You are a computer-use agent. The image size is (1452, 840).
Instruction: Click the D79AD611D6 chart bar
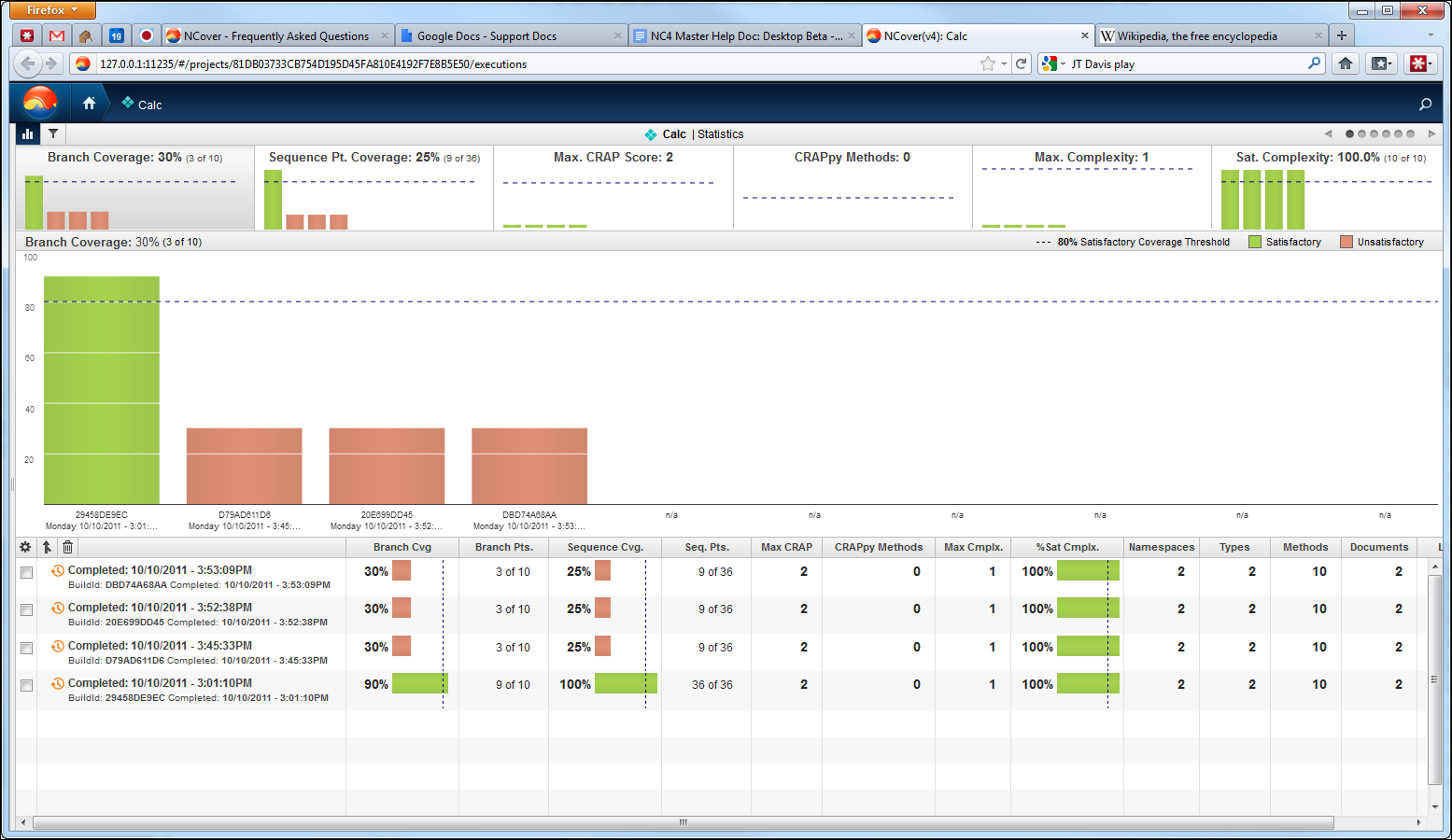pyautogui.click(x=245, y=466)
